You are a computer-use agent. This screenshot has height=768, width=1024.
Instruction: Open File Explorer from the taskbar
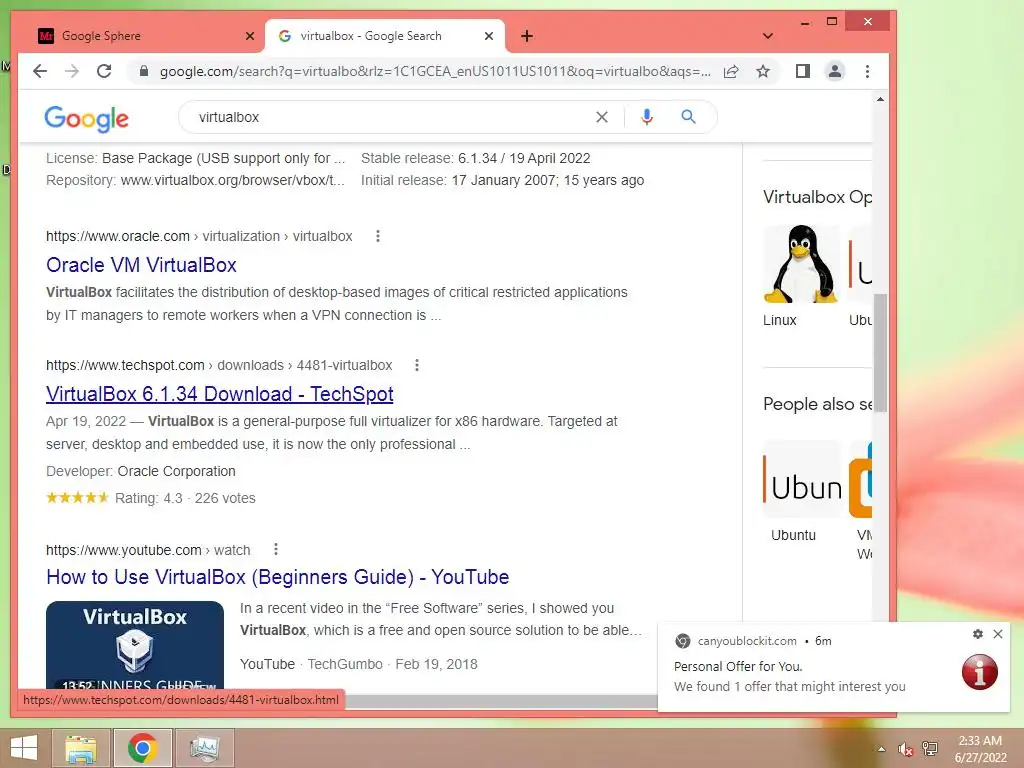81,748
